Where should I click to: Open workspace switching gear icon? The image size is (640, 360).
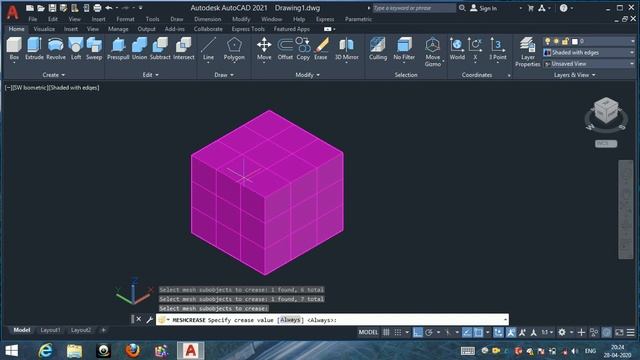(562, 332)
